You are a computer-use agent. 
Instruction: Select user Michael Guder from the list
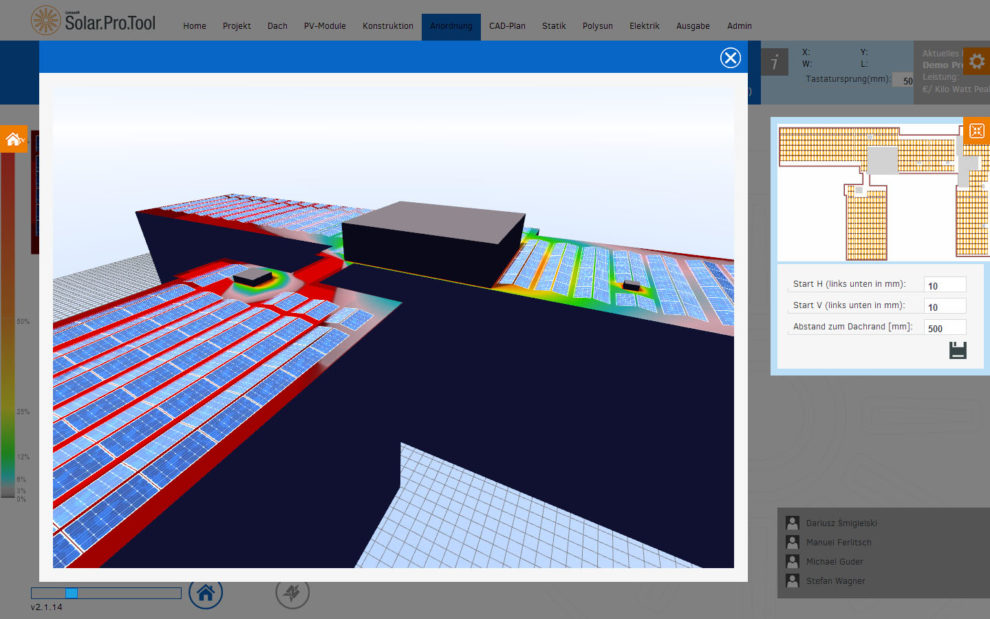(x=835, y=561)
